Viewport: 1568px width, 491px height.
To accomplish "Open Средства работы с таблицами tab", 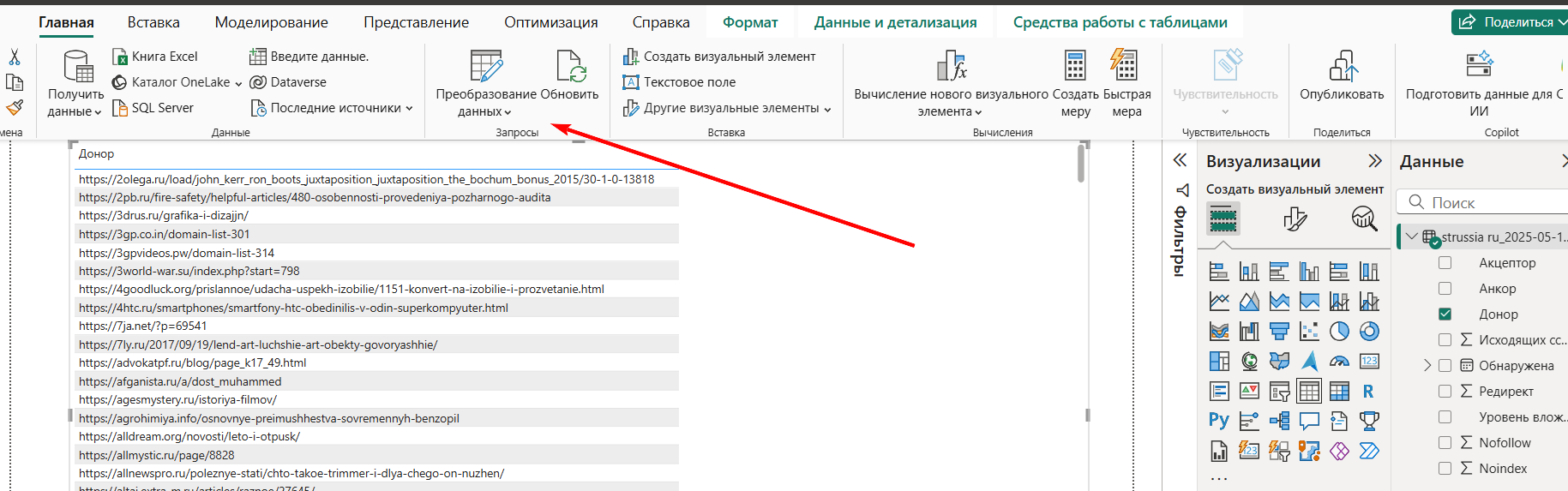I will 1120,22.
